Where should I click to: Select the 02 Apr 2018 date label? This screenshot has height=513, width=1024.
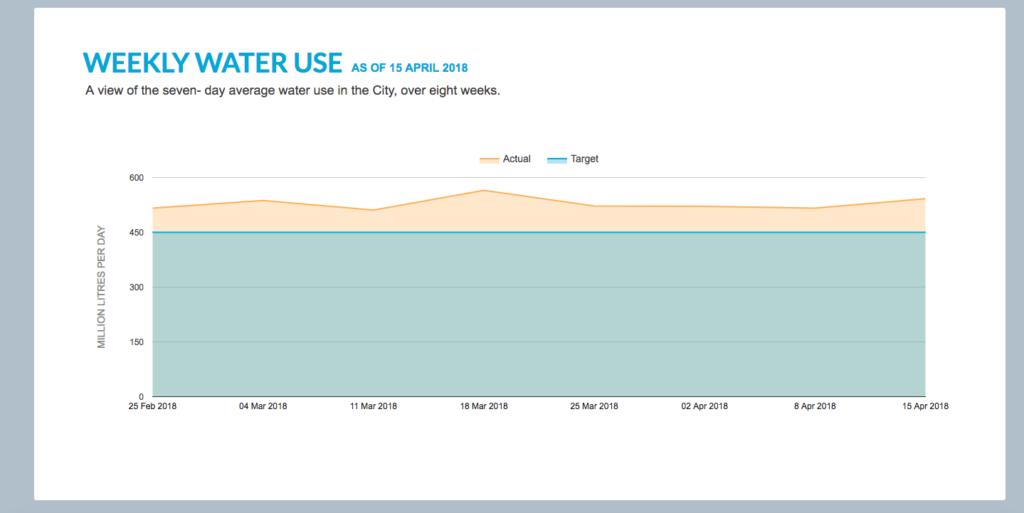coord(704,406)
